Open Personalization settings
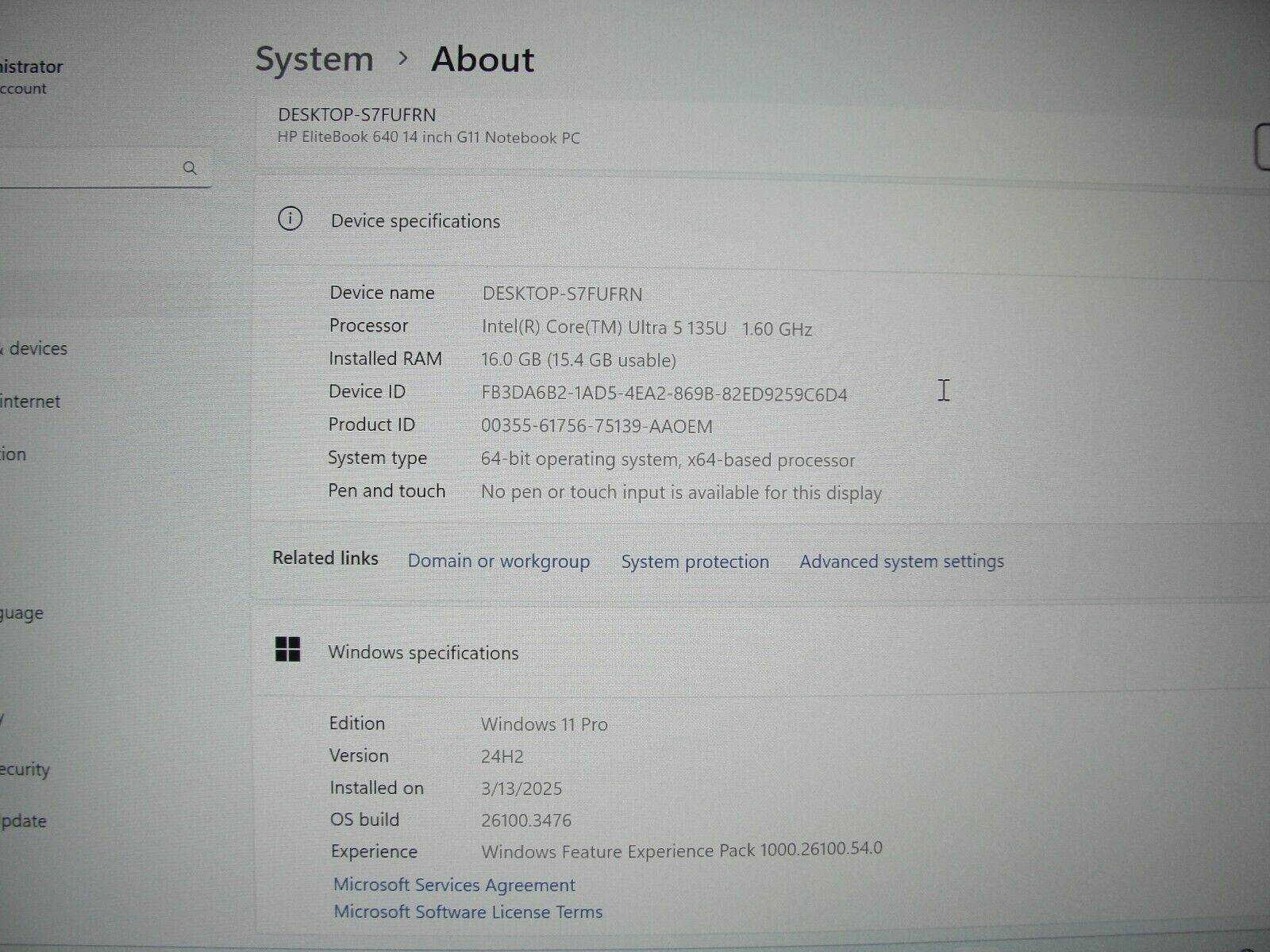Screen dimensions: 1270x952 click(13, 454)
